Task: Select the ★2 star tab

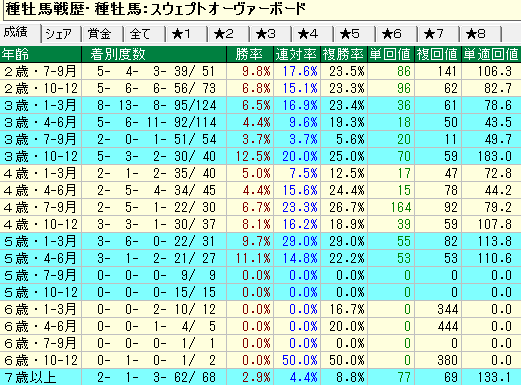Action: (x=228, y=34)
